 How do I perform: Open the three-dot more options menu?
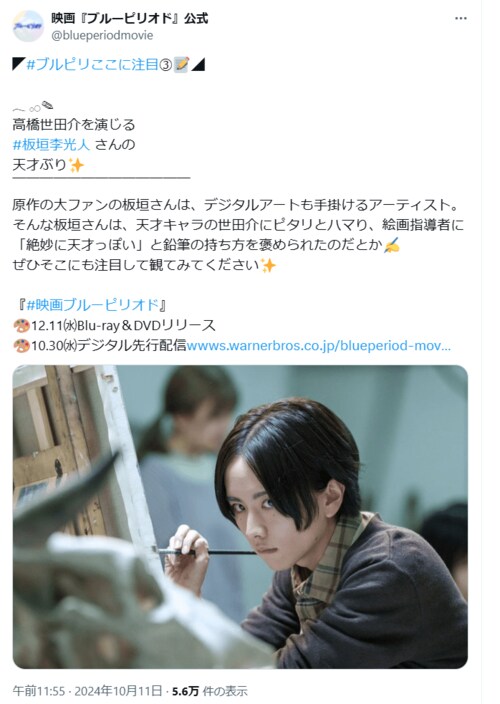[x=461, y=18]
